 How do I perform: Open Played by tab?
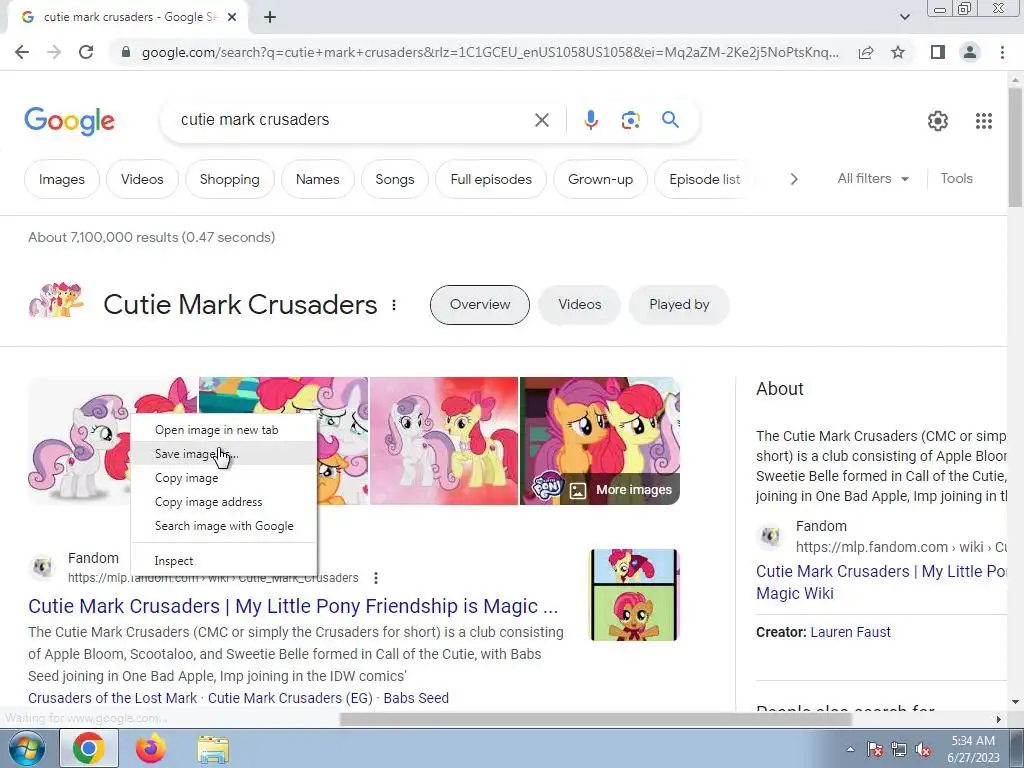pos(679,305)
